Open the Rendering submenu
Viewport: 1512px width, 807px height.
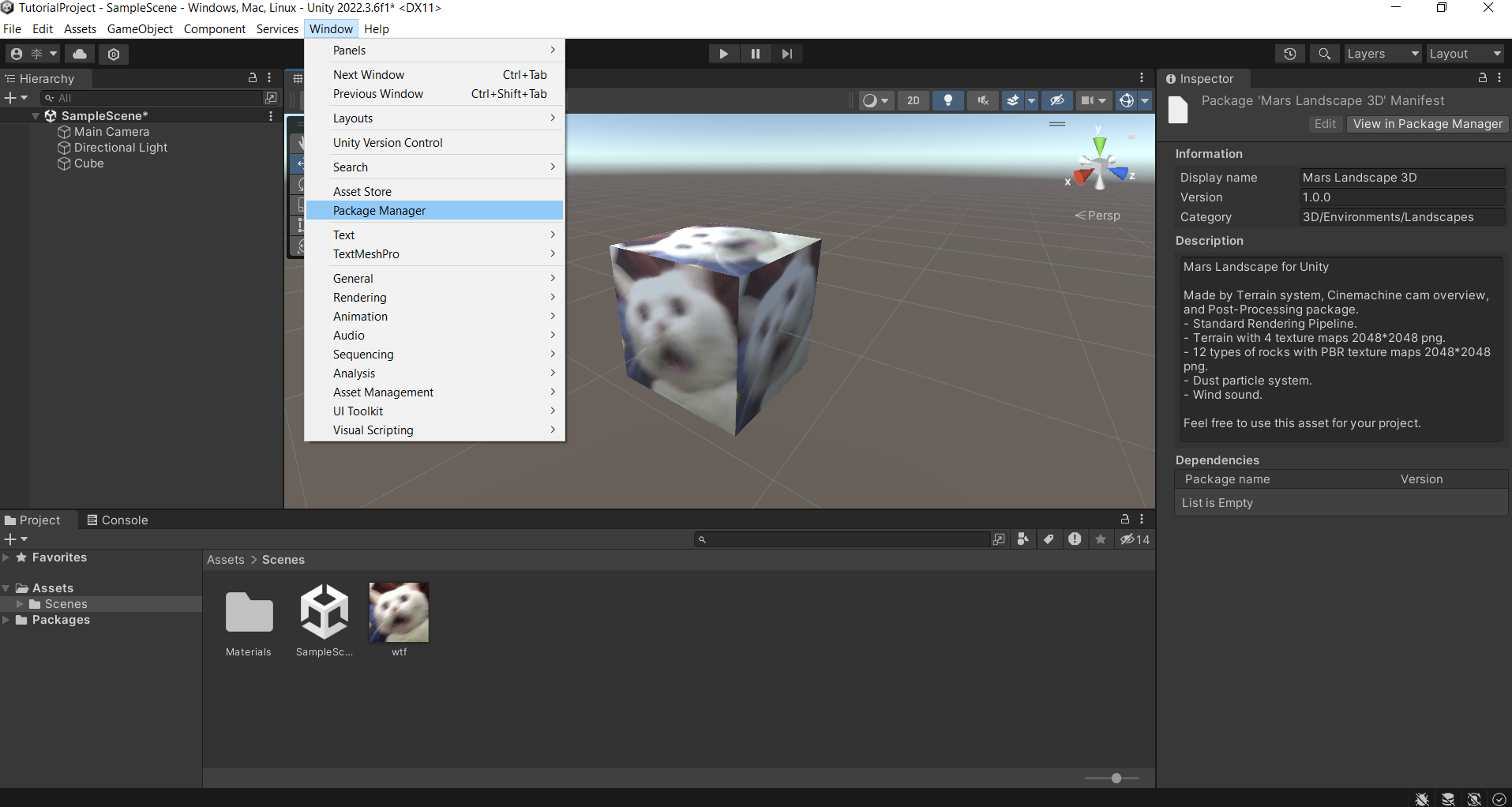(x=434, y=298)
